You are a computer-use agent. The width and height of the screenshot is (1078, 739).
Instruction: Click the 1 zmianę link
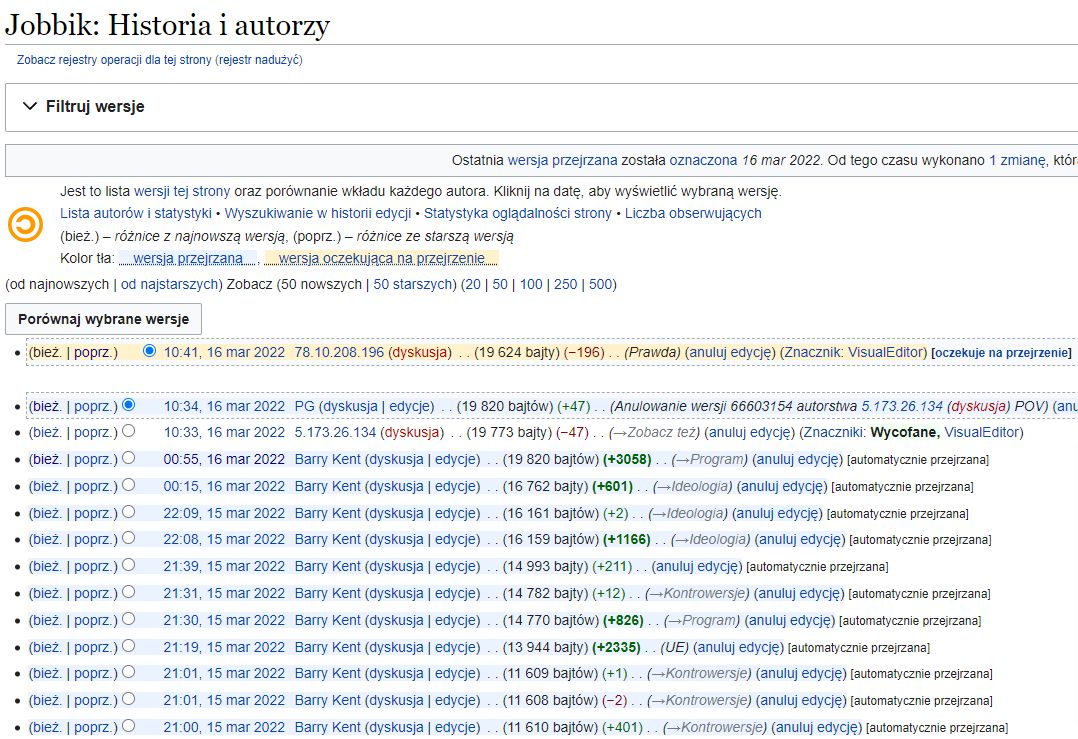click(x=1018, y=160)
